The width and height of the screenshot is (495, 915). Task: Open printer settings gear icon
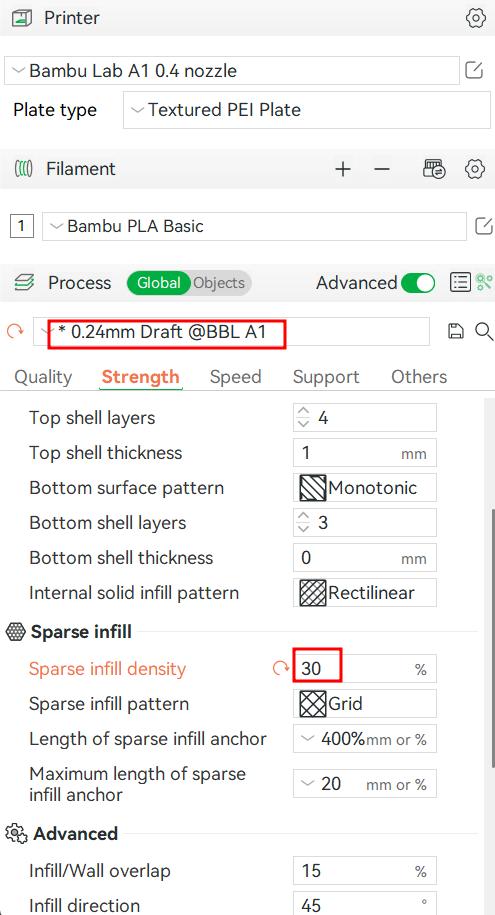coord(476,18)
